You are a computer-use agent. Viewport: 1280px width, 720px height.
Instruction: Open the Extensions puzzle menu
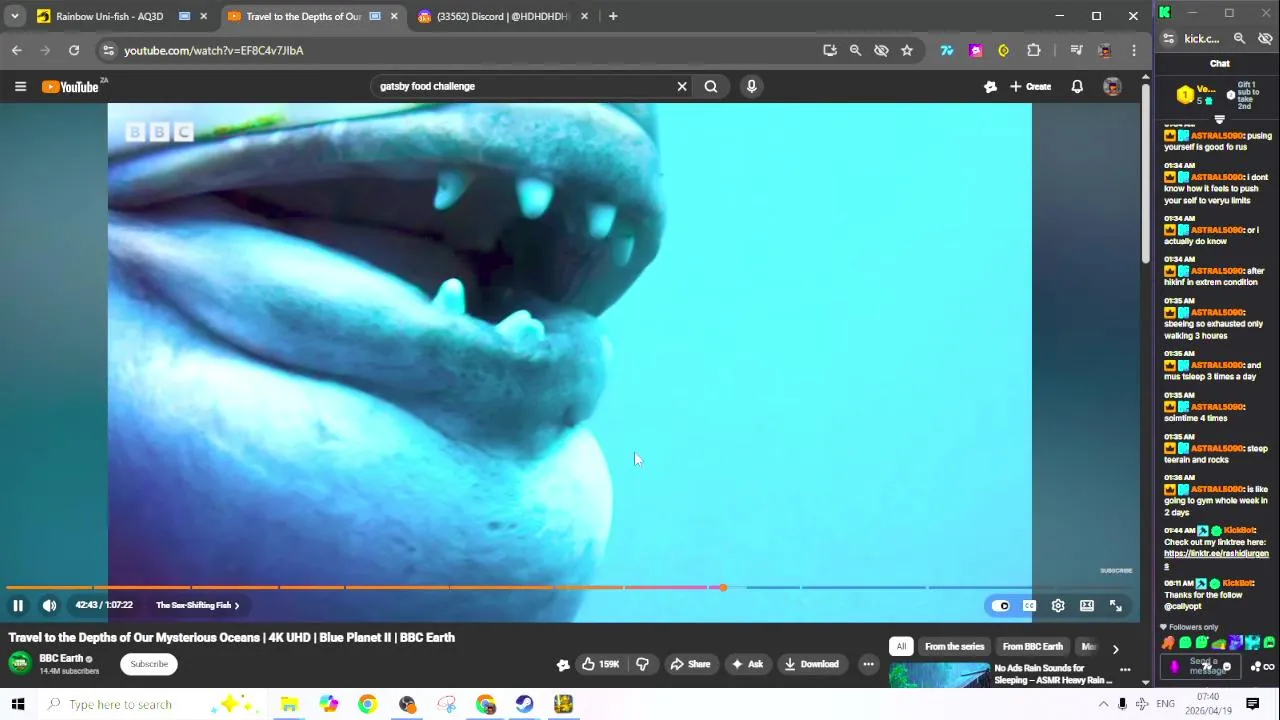[x=1034, y=50]
